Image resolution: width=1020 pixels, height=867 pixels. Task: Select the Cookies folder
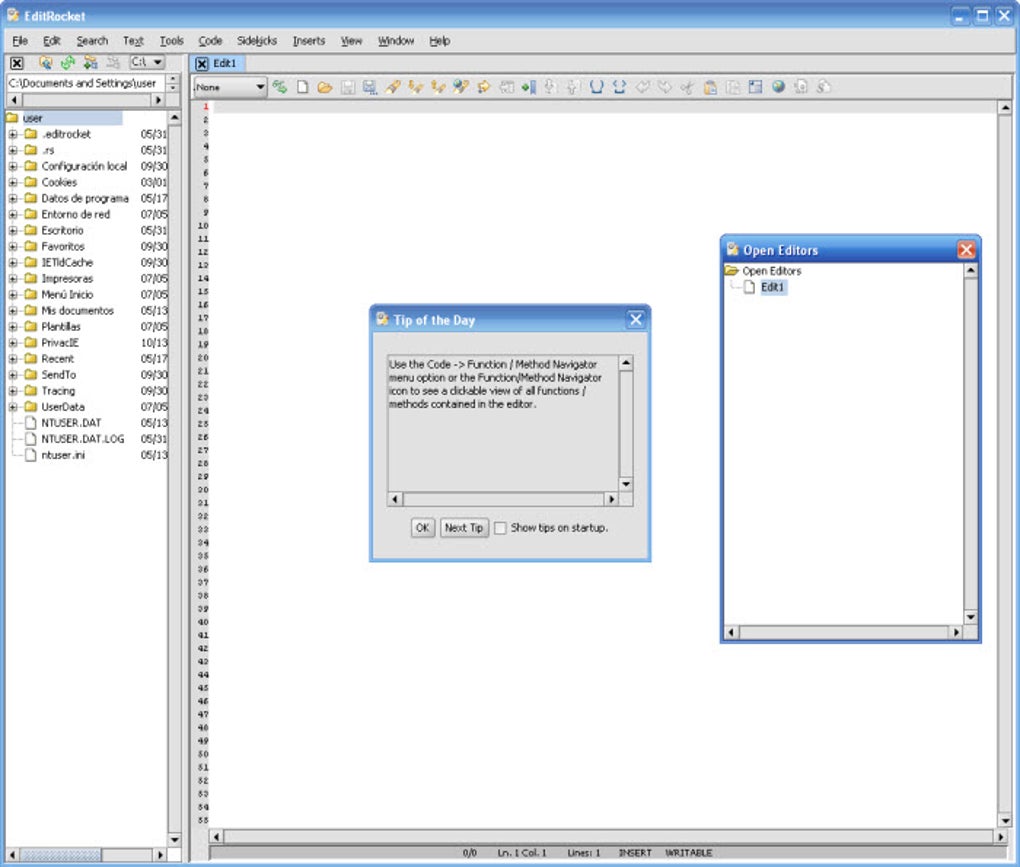tap(59, 182)
